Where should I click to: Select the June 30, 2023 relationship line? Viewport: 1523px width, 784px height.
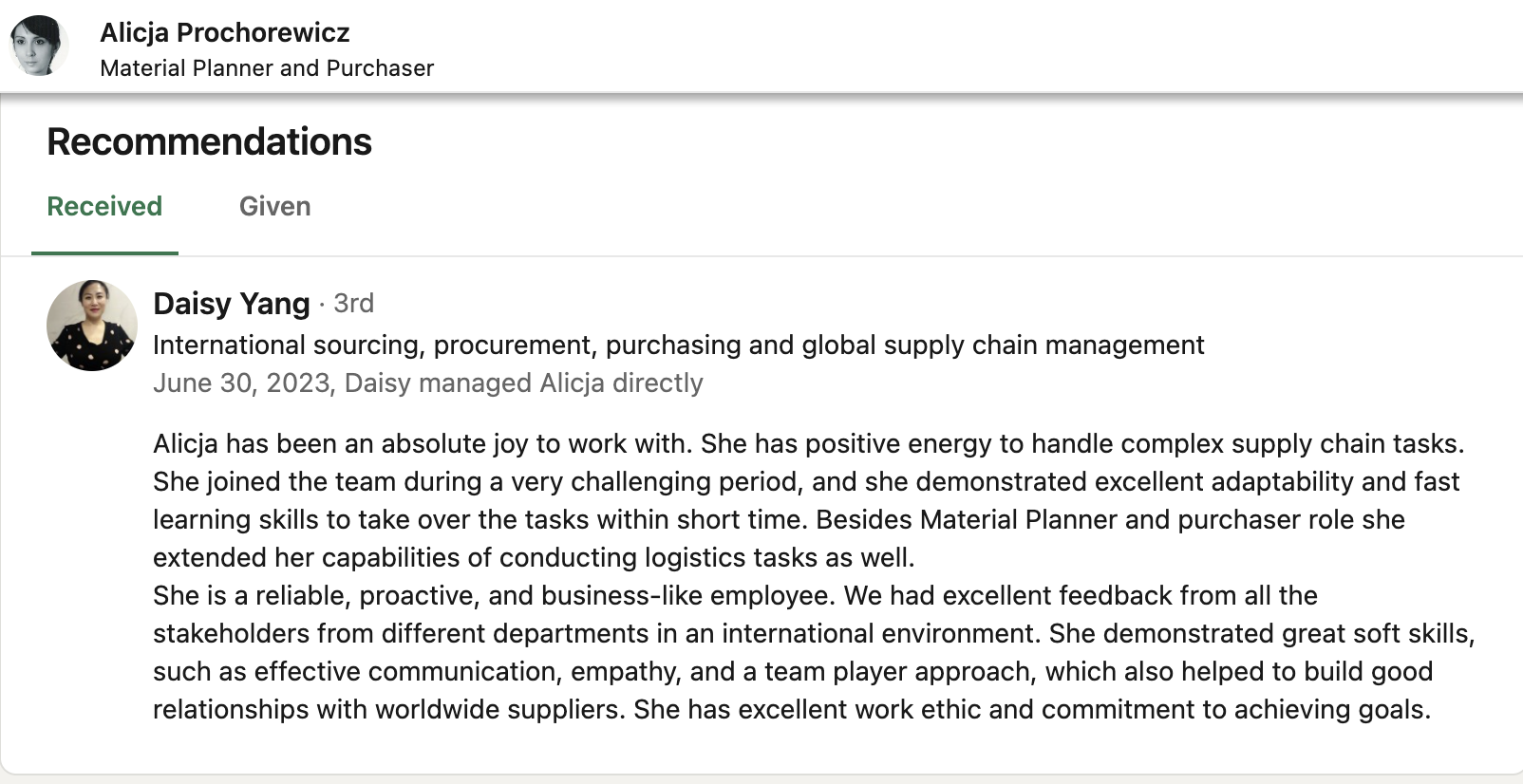coord(427,383)
